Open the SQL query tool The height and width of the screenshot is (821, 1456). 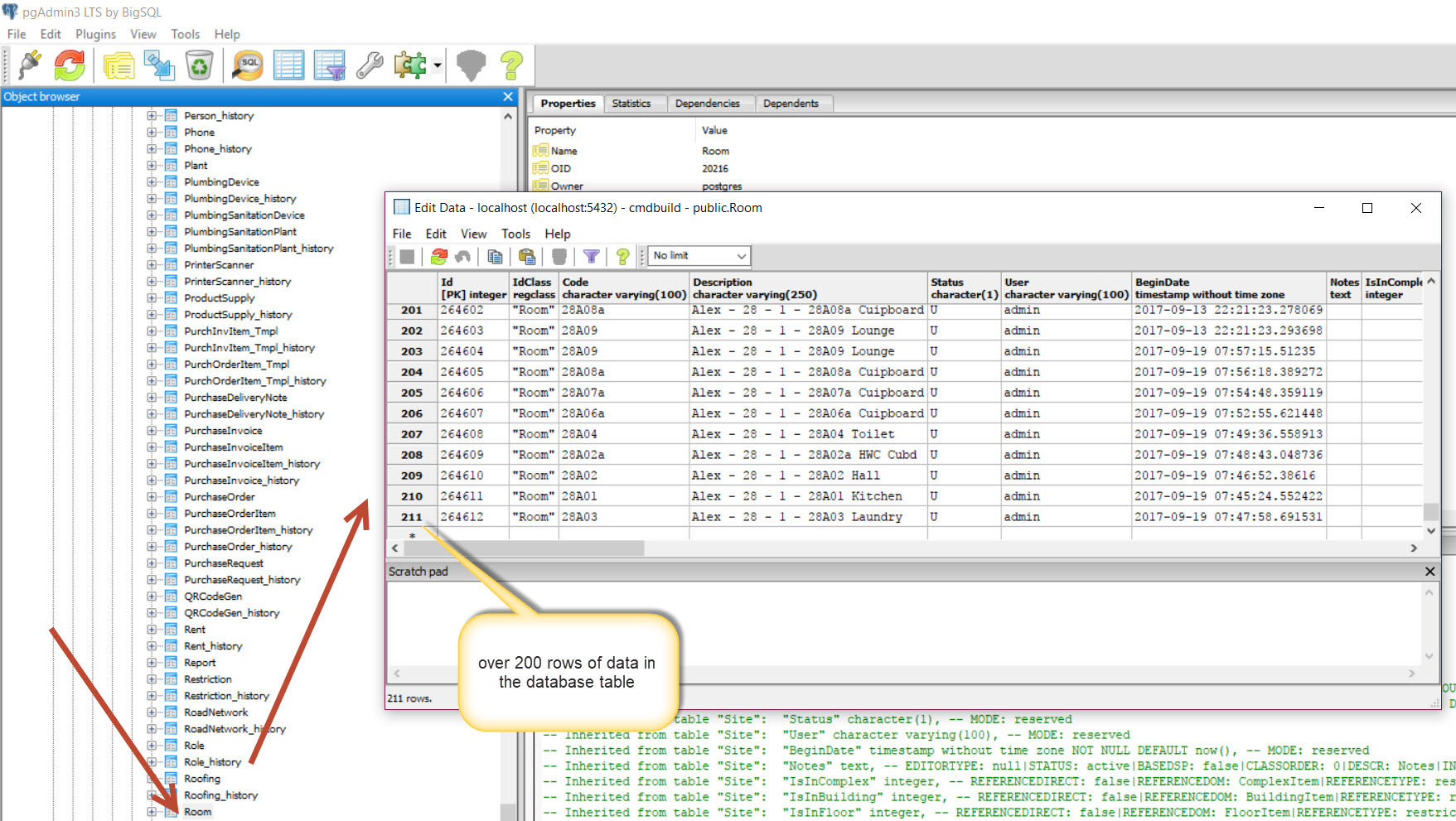click(x=247, y=65)
